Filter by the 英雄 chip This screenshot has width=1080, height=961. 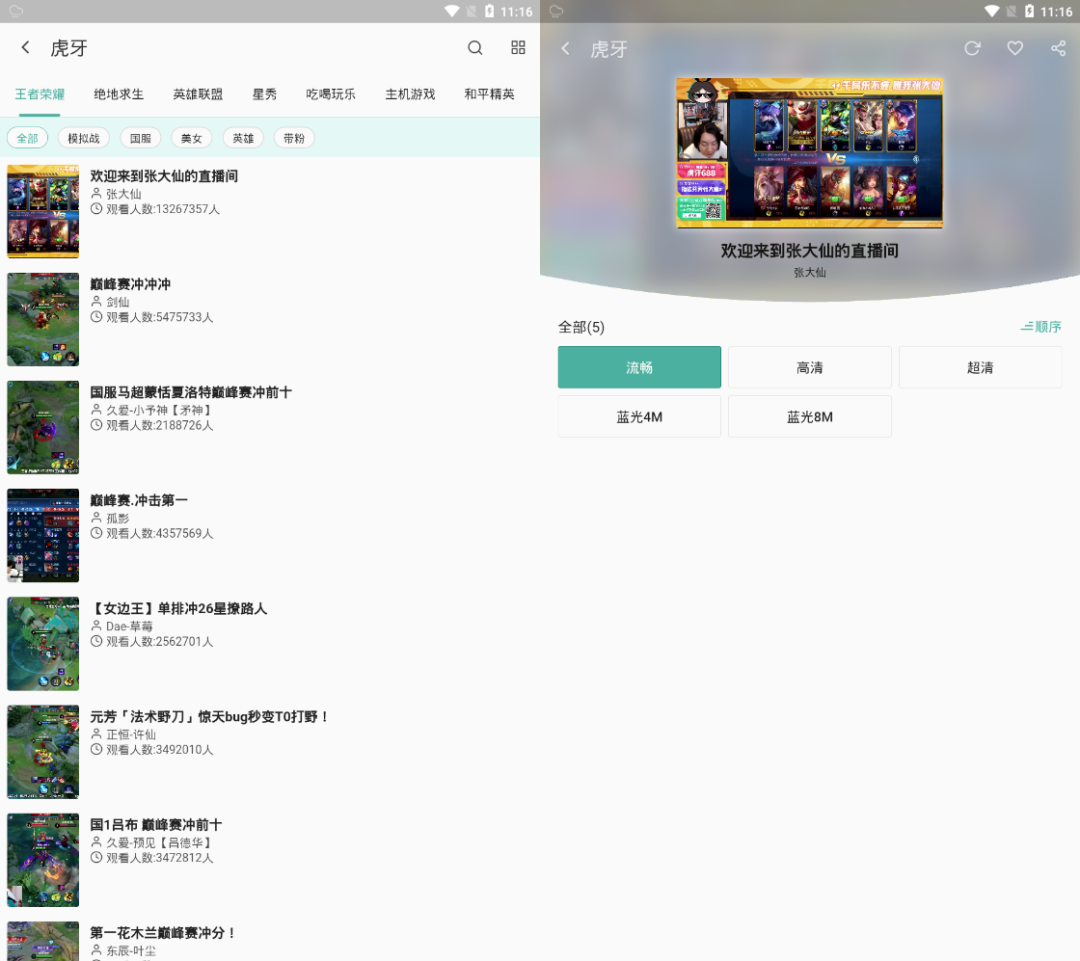(x=243, y=138)
